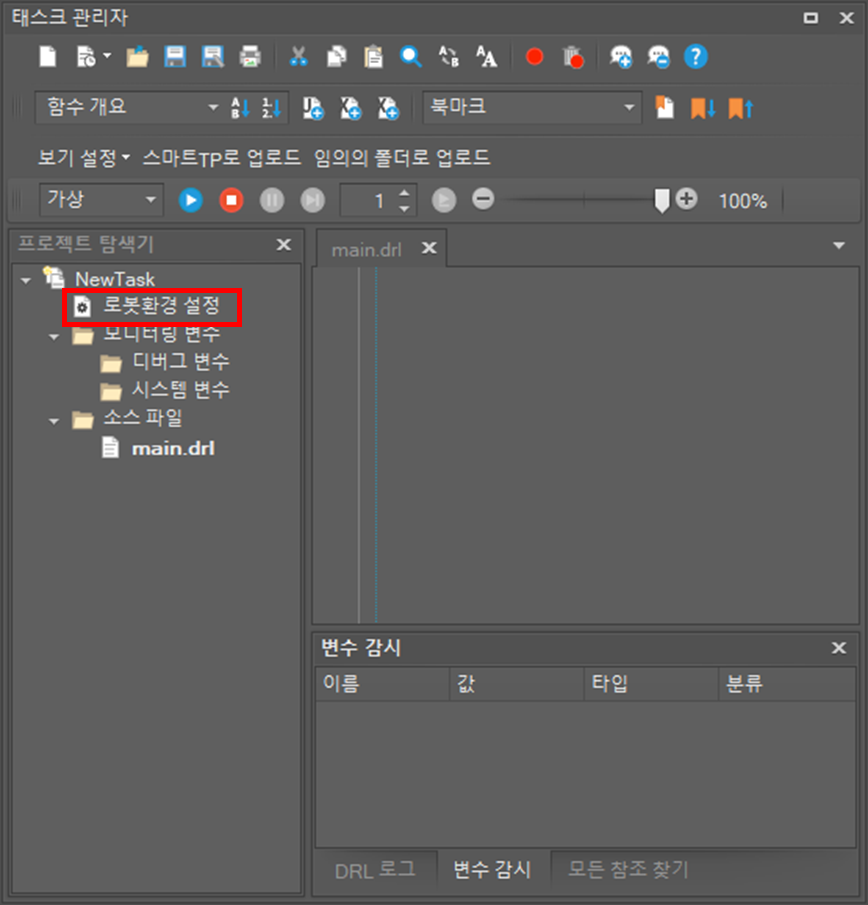Screen dimensions: 868x905
Task: Click the print icon in toolbar
Action: click(249, 57)
